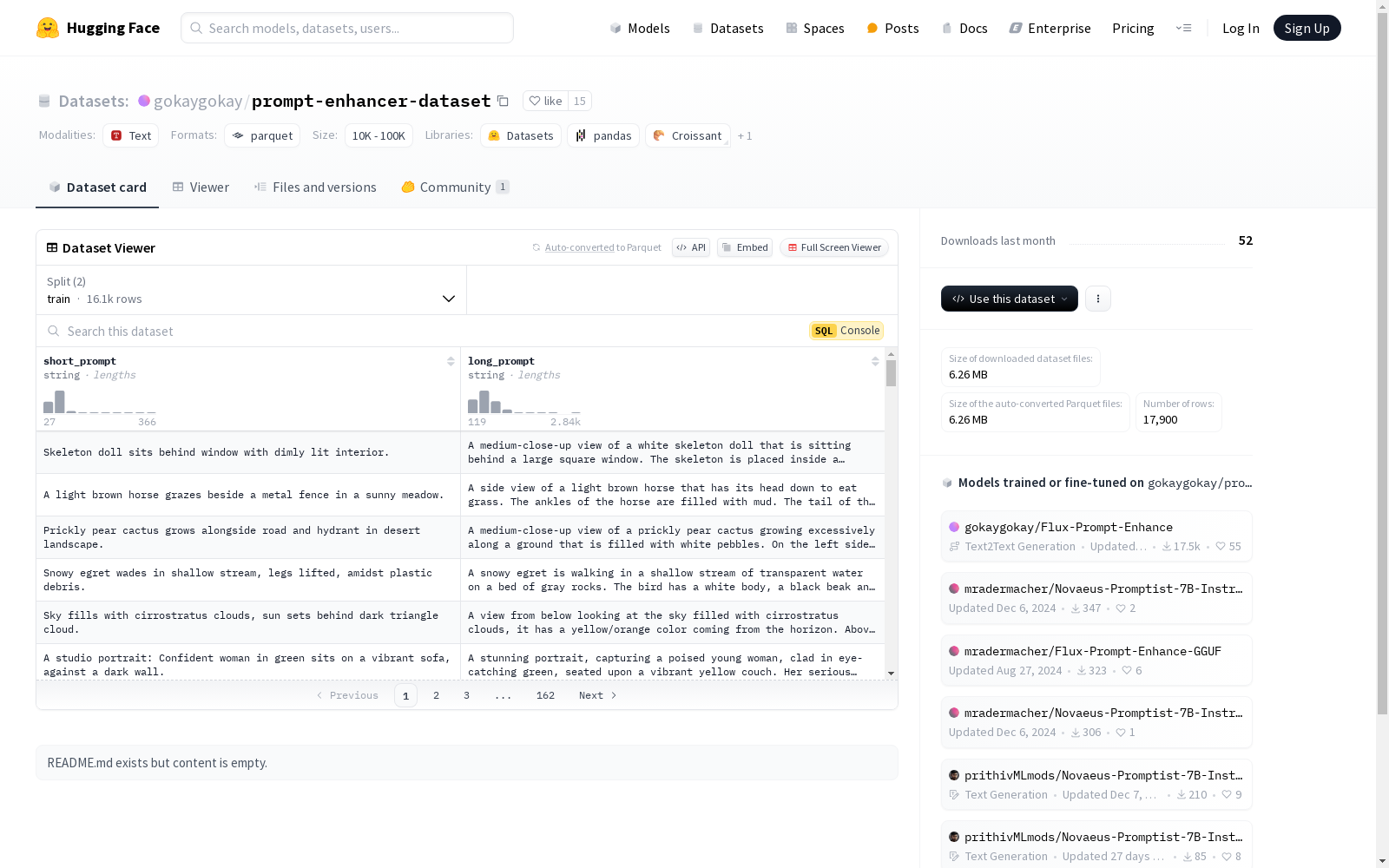Screen dimensions: 1389x868
Task: Open Enterprise in the top navigation
Action: (x=1050, y=28)
